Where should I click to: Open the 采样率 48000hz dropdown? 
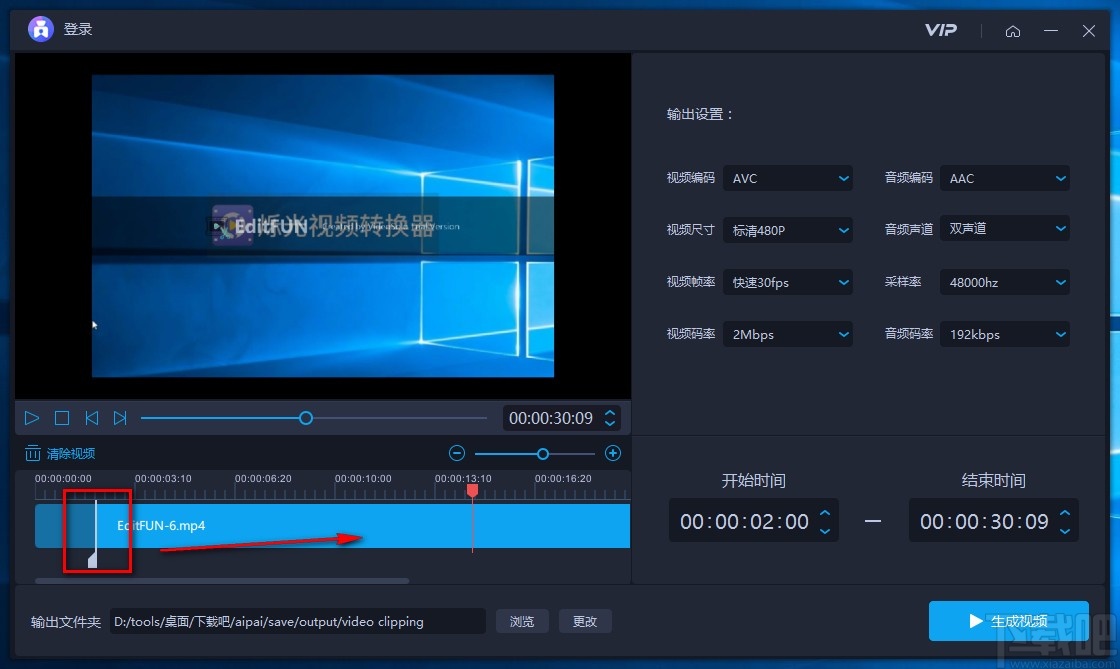click(x=1005, y=282)
